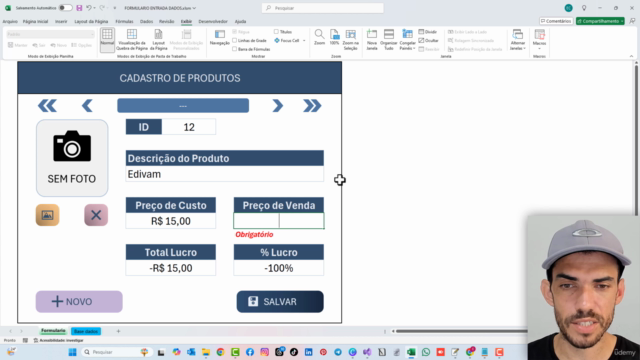640x360 pixels.
Task: Go to next record right arrow
Action: coord(278,106)
